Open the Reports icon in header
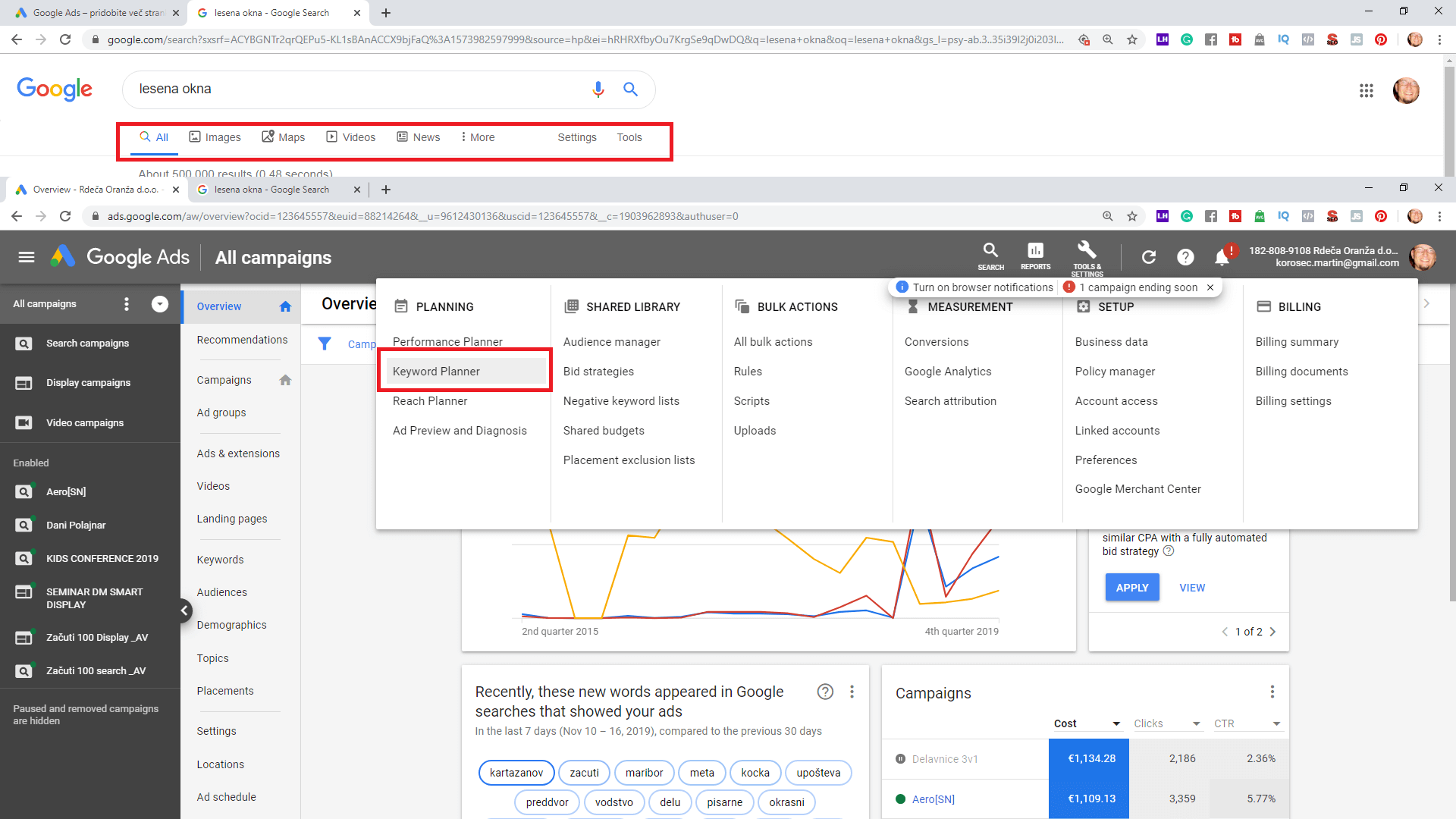Viewport: 1456px width, 819px height. pyautogui.click(x=1035, y=252)
